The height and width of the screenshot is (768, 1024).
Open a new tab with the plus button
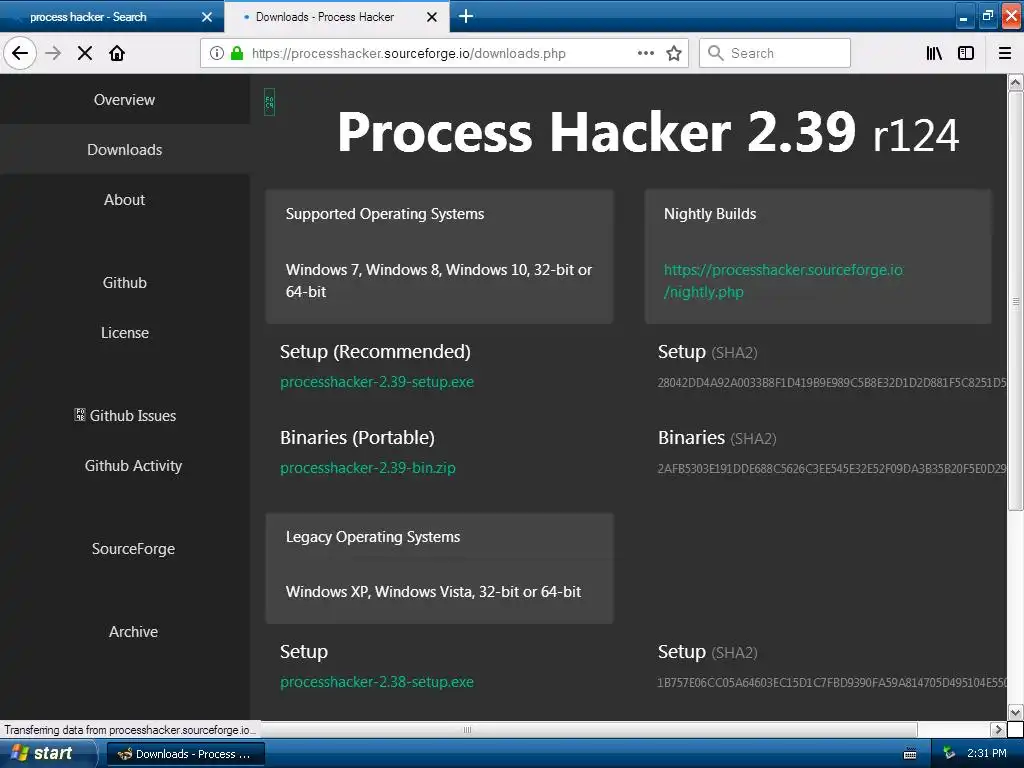coord(466,16)
